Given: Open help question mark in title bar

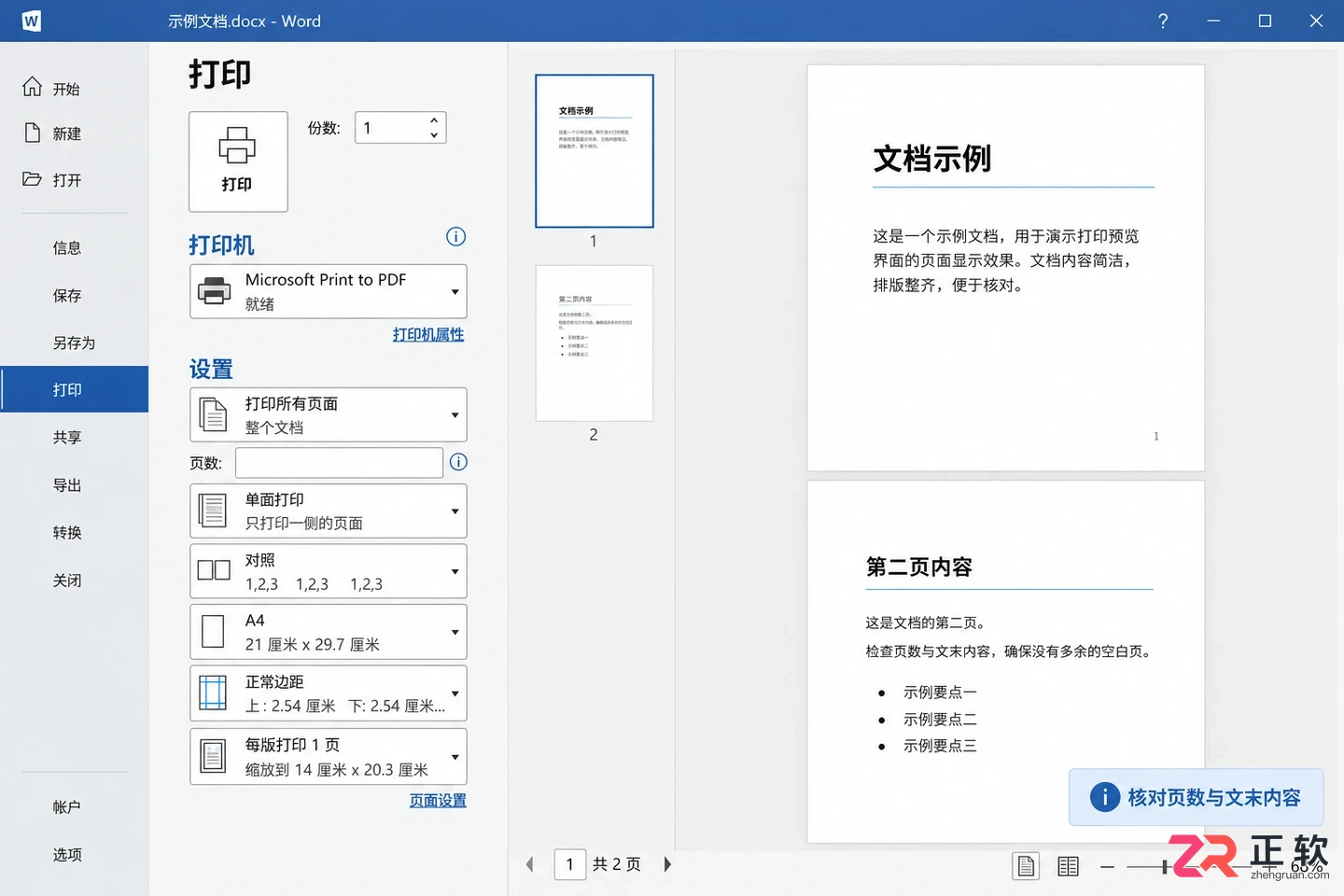Looking at the screenshot, I should [x=1163, y=21].
